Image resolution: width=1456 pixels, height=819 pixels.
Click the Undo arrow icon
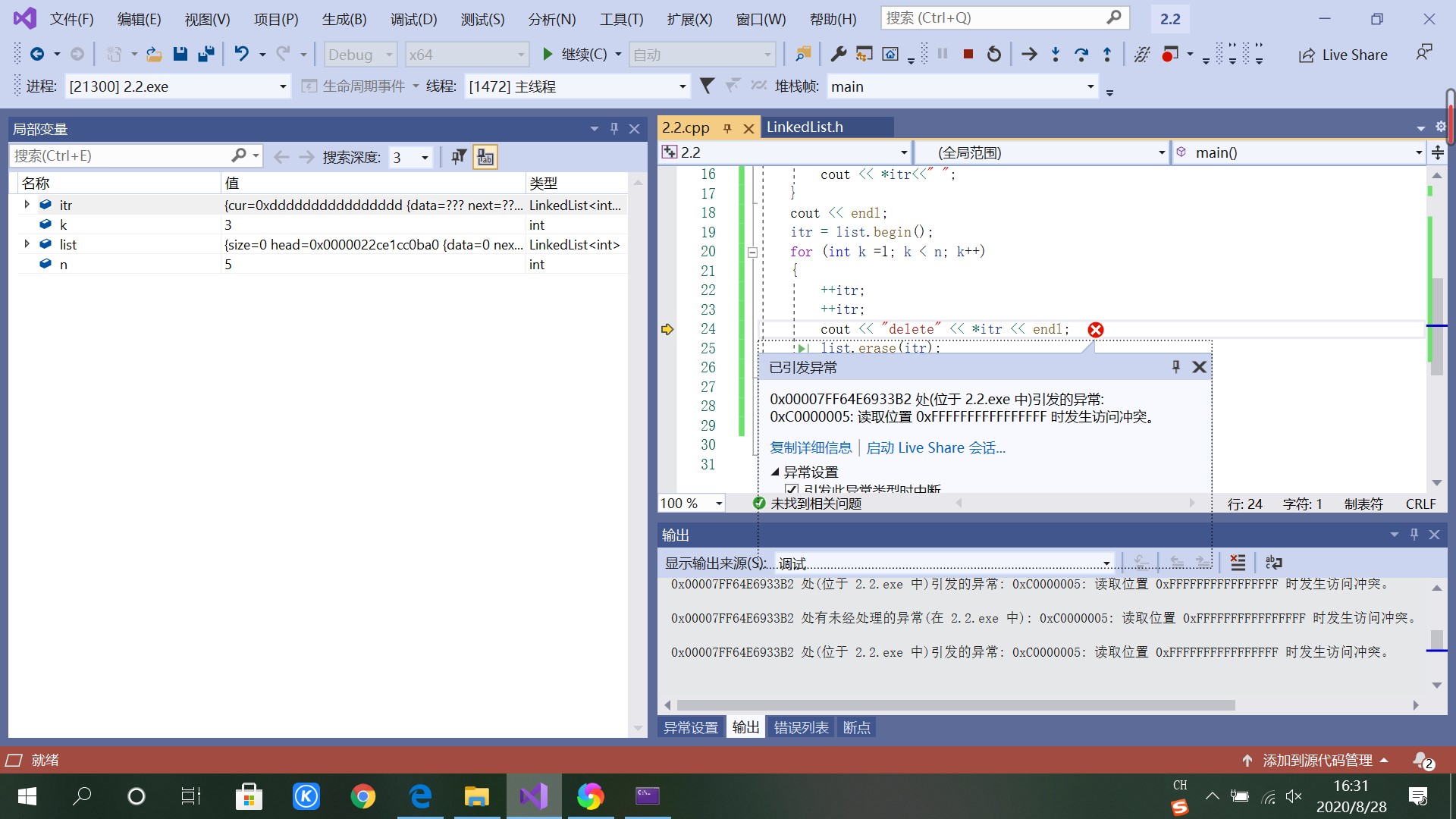(x=241, y=54)
